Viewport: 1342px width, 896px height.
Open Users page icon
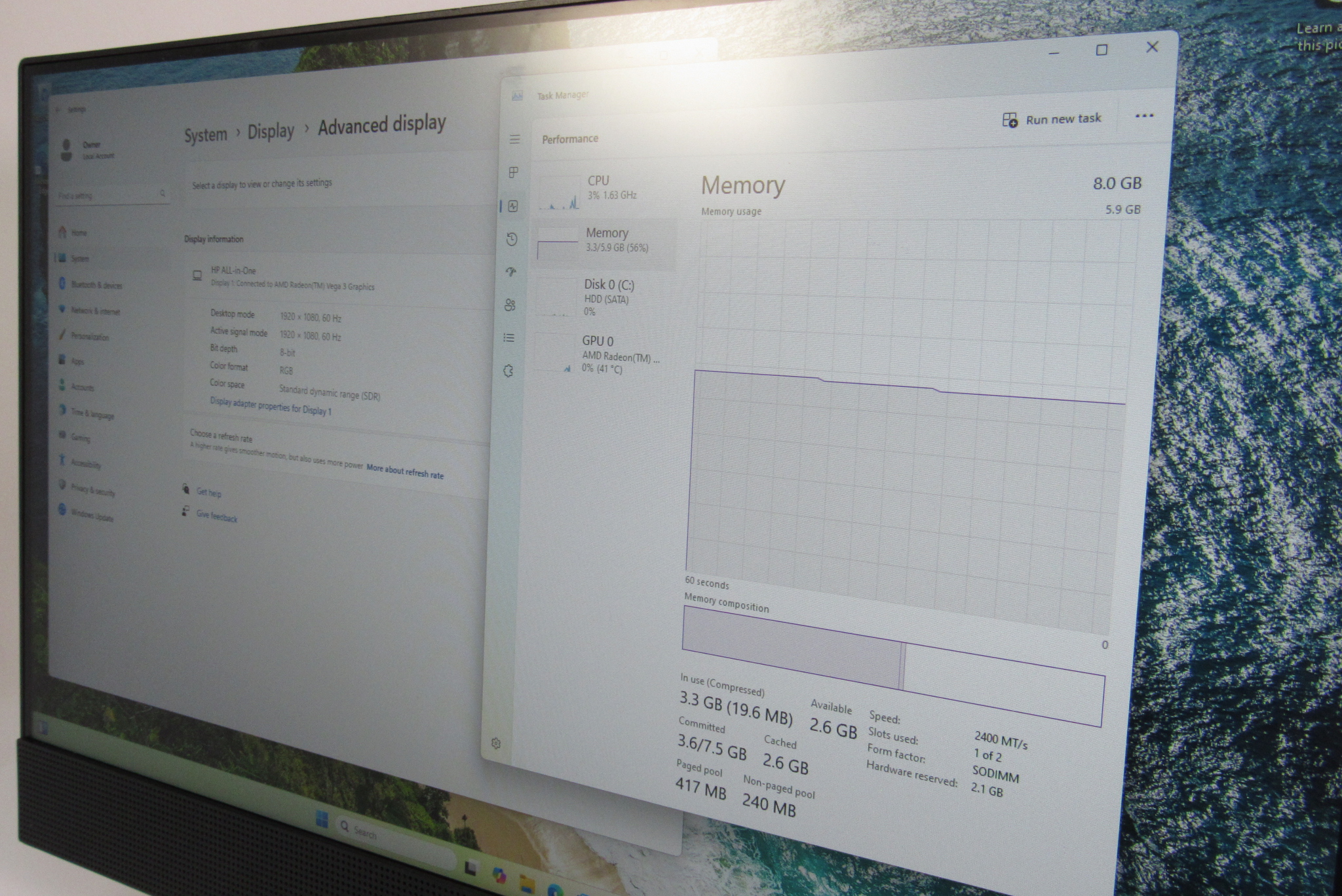510,305
